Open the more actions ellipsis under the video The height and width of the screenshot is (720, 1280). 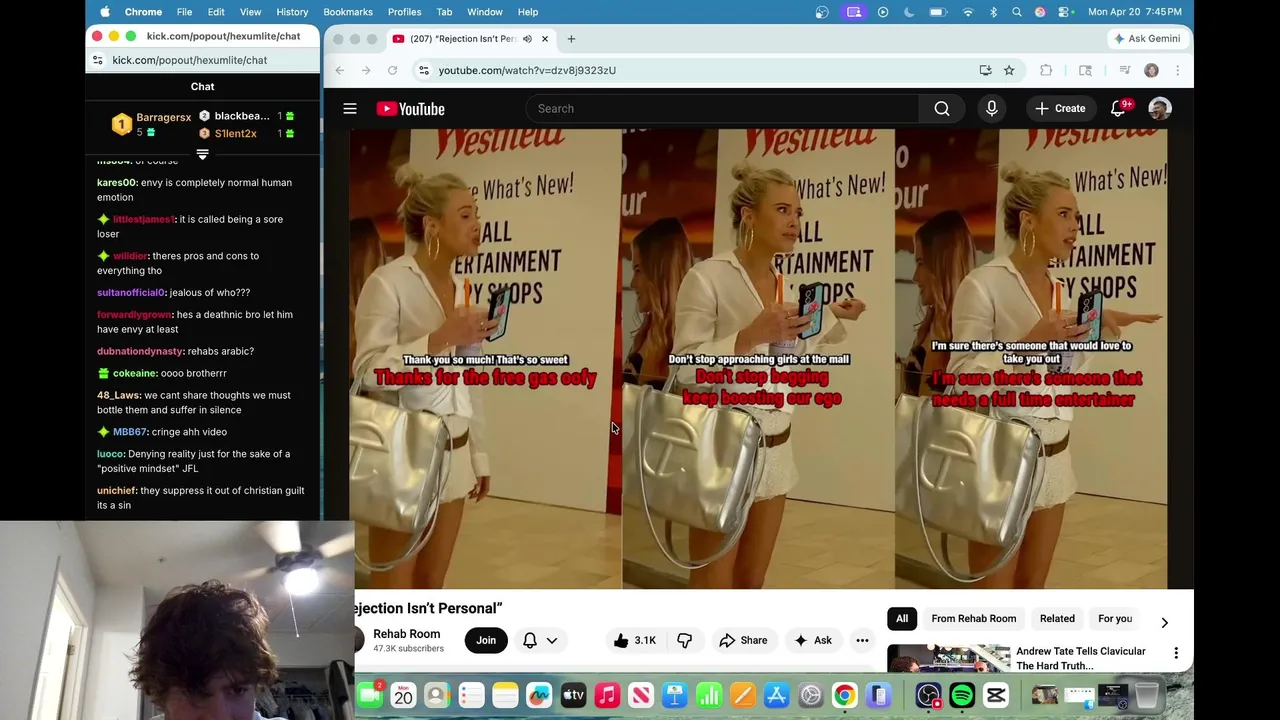click(862, 640)
